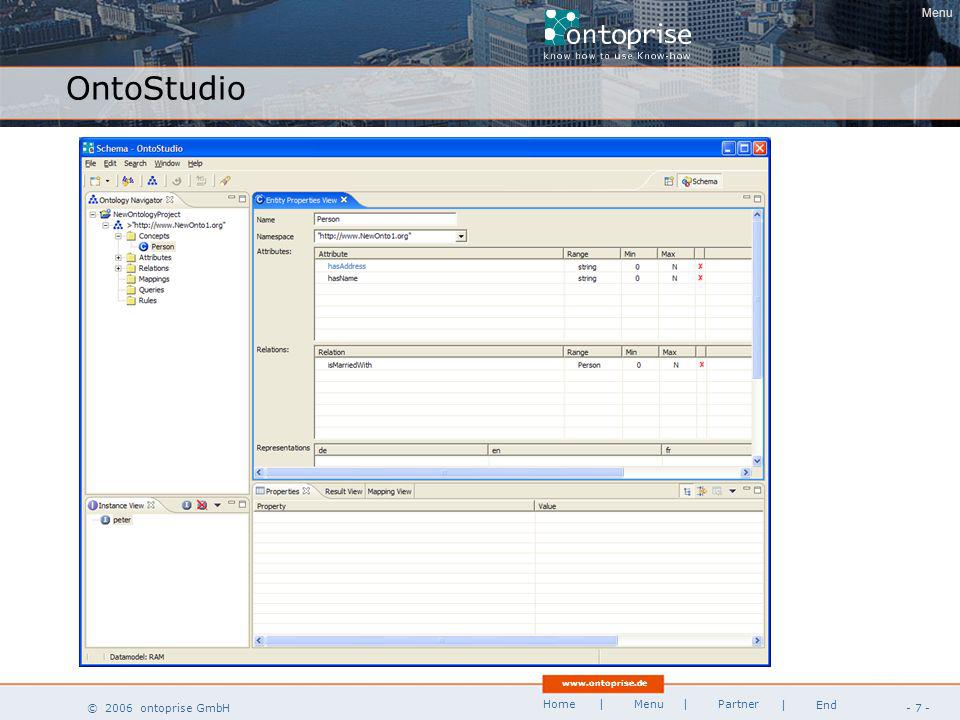Viewport: 960px width, 720px height.
Task: Collapse the Concepts folder
Action: point(118,236)
